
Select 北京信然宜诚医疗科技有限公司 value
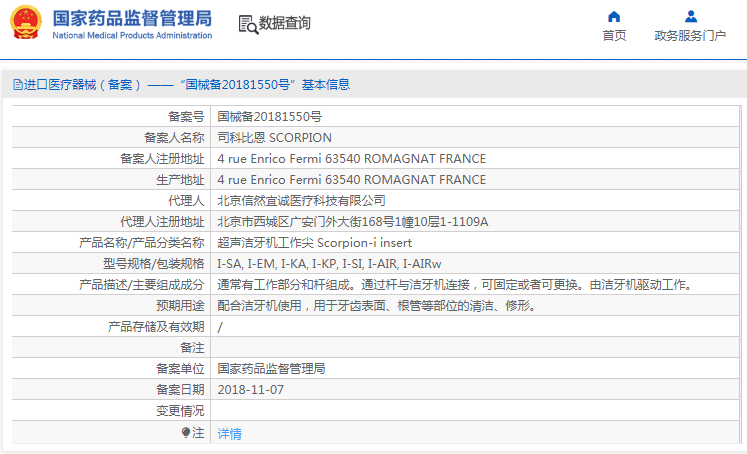302,201
